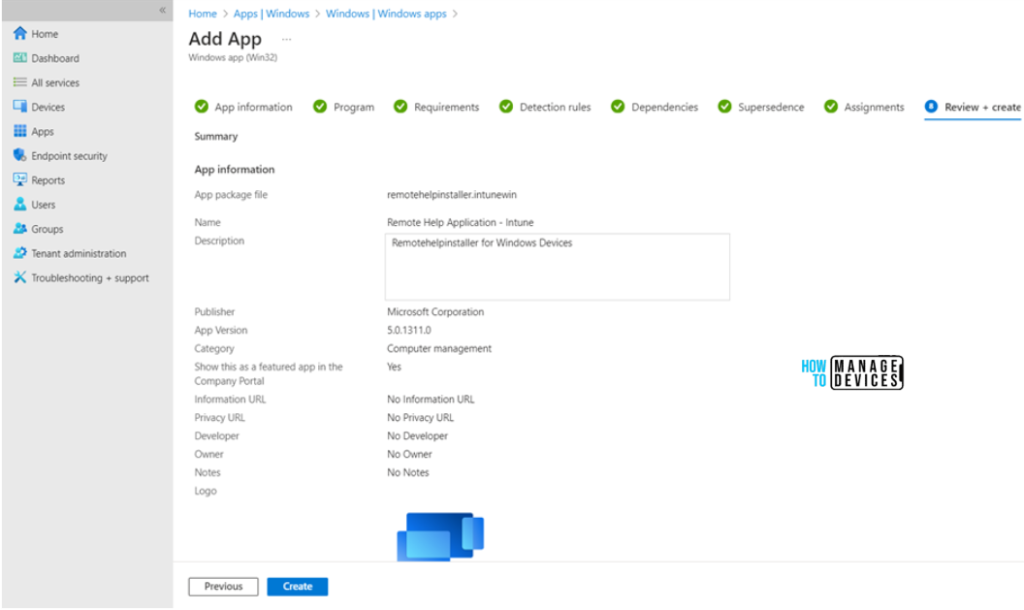
Task: Click the Reports icon in sidebar
Action: pyautogui.click(x=20, y=180)
